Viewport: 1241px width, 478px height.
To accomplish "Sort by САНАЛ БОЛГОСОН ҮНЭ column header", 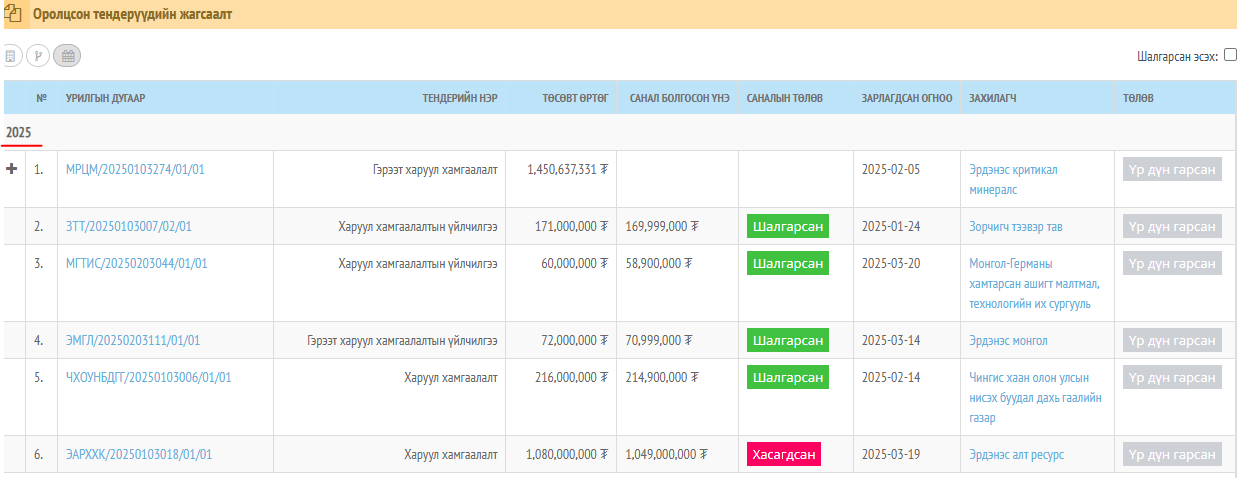I will tap(680, 98).
